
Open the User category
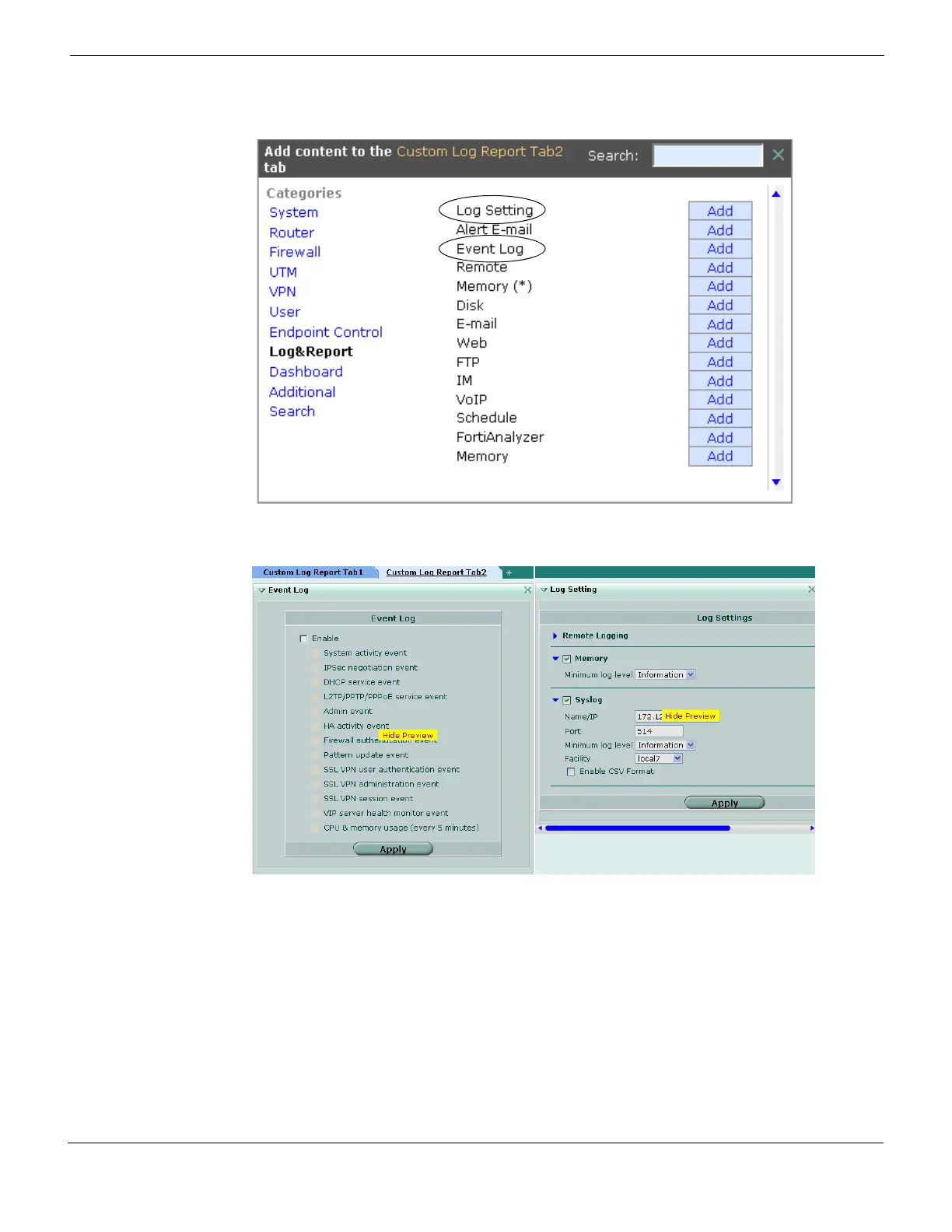[x=285, y=312]
